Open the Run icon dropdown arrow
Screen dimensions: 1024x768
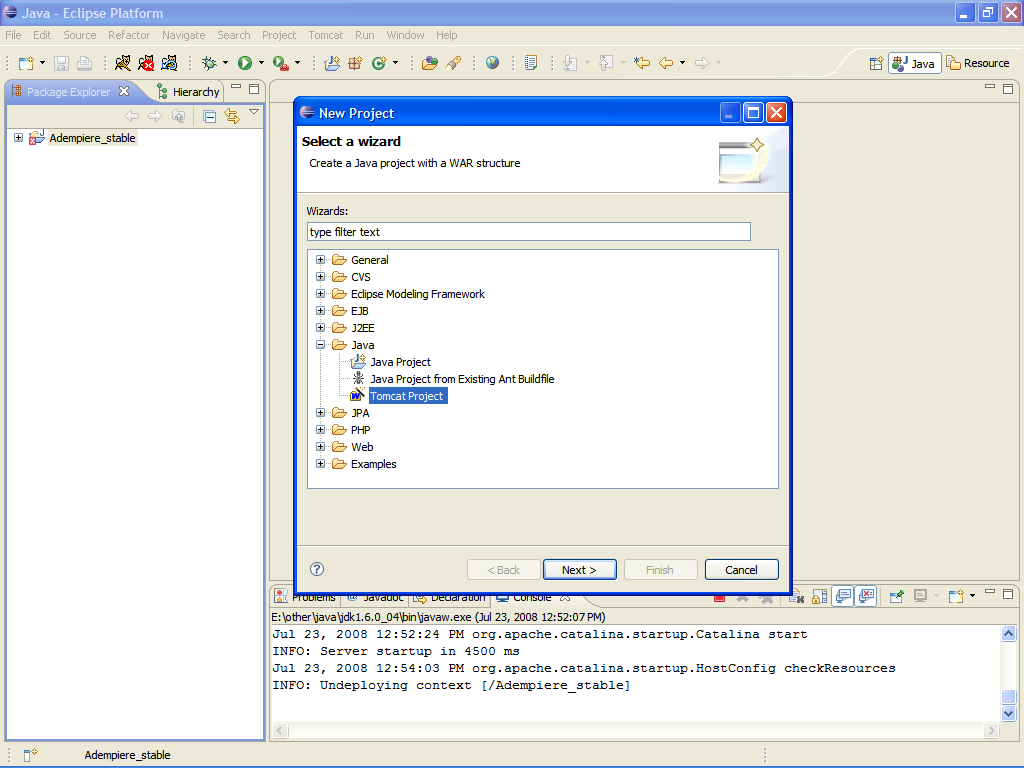[x=261, y=63]
